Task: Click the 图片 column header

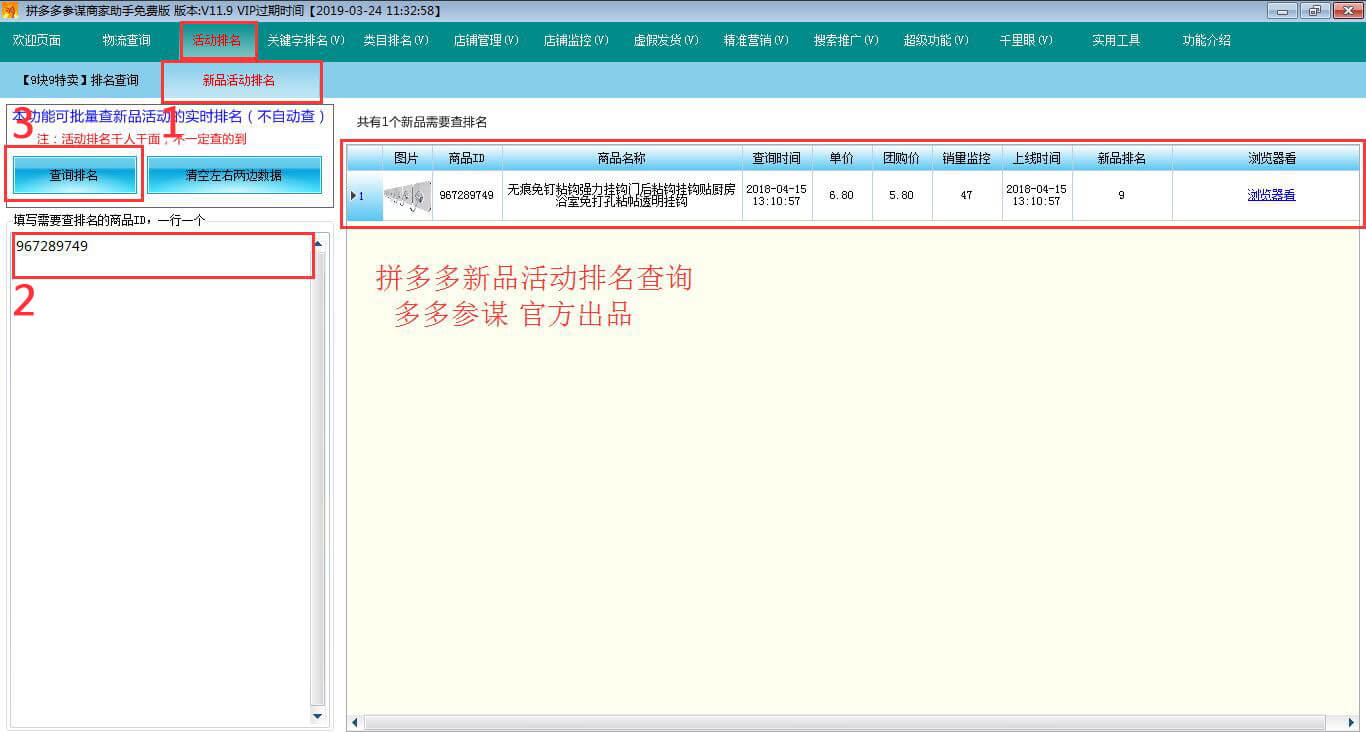Action: coord(407,158)
